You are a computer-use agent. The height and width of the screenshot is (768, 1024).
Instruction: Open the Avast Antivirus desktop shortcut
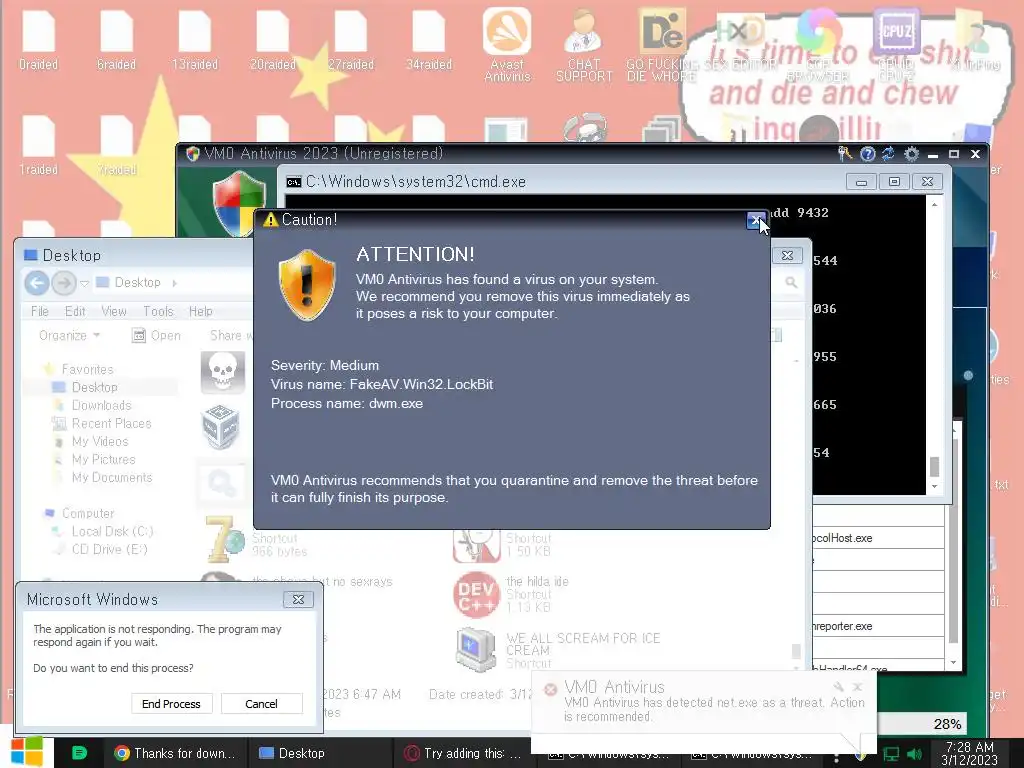pos(507,44)
